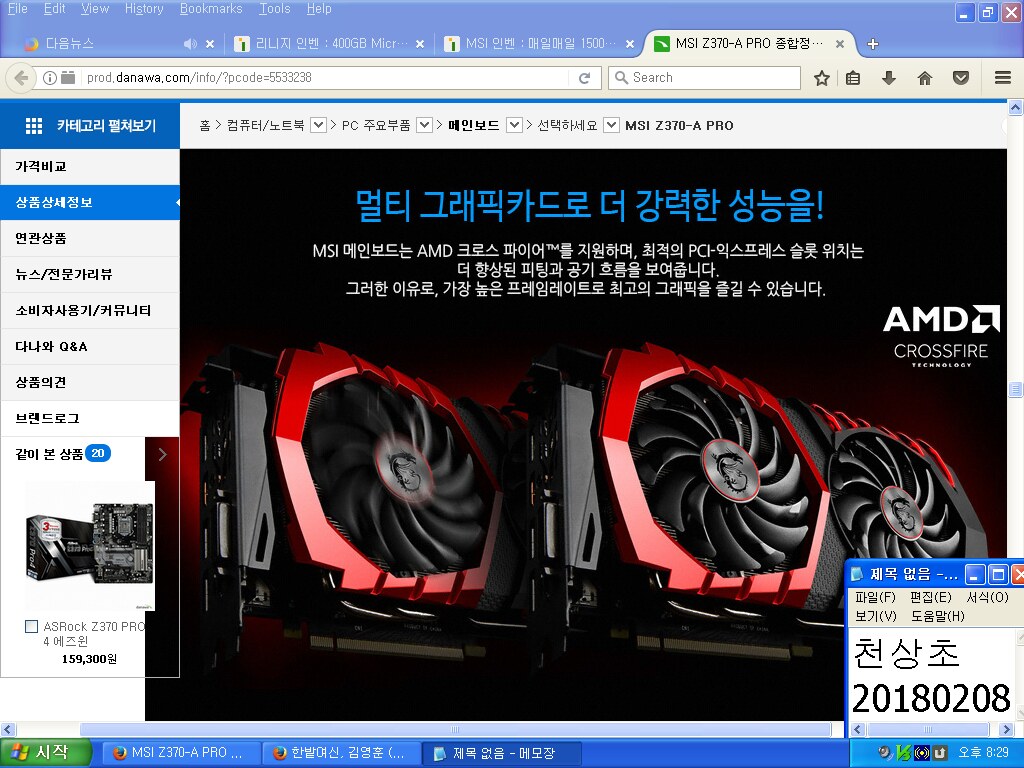Open the Help menu
The width and height of the screenshot is (1024, 768).
[x=319, y=8]
